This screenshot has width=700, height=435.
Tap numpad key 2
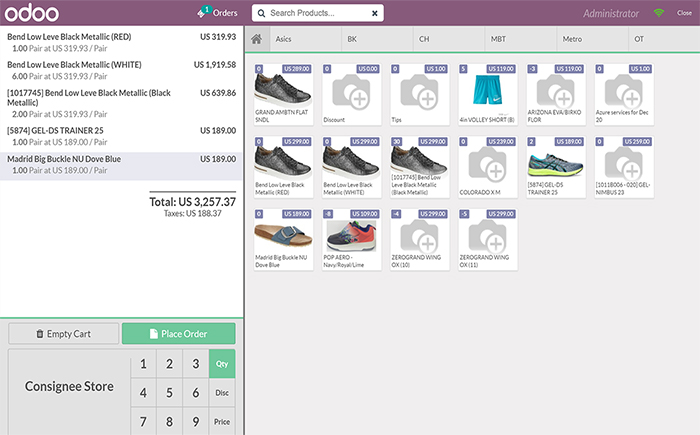click(x=169, y=364)
